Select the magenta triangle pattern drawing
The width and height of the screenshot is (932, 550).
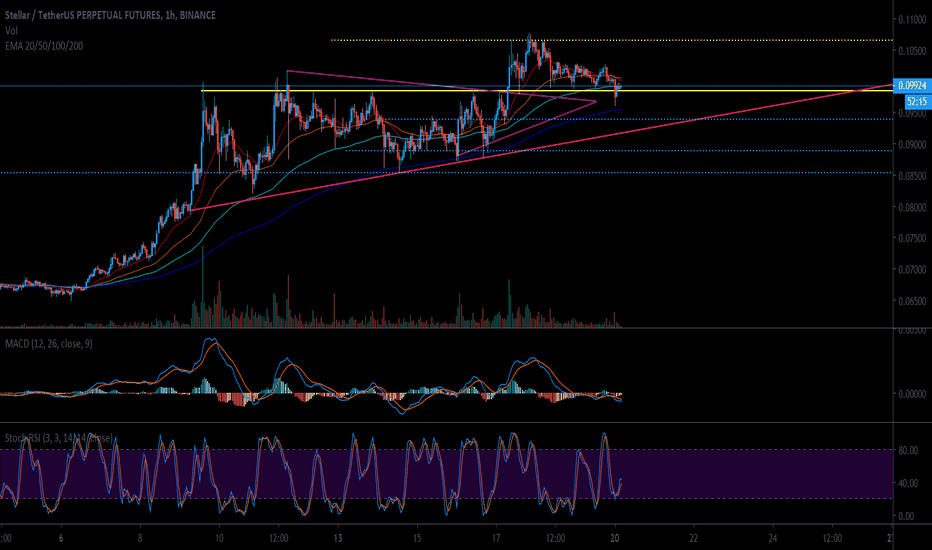point(441,113)
